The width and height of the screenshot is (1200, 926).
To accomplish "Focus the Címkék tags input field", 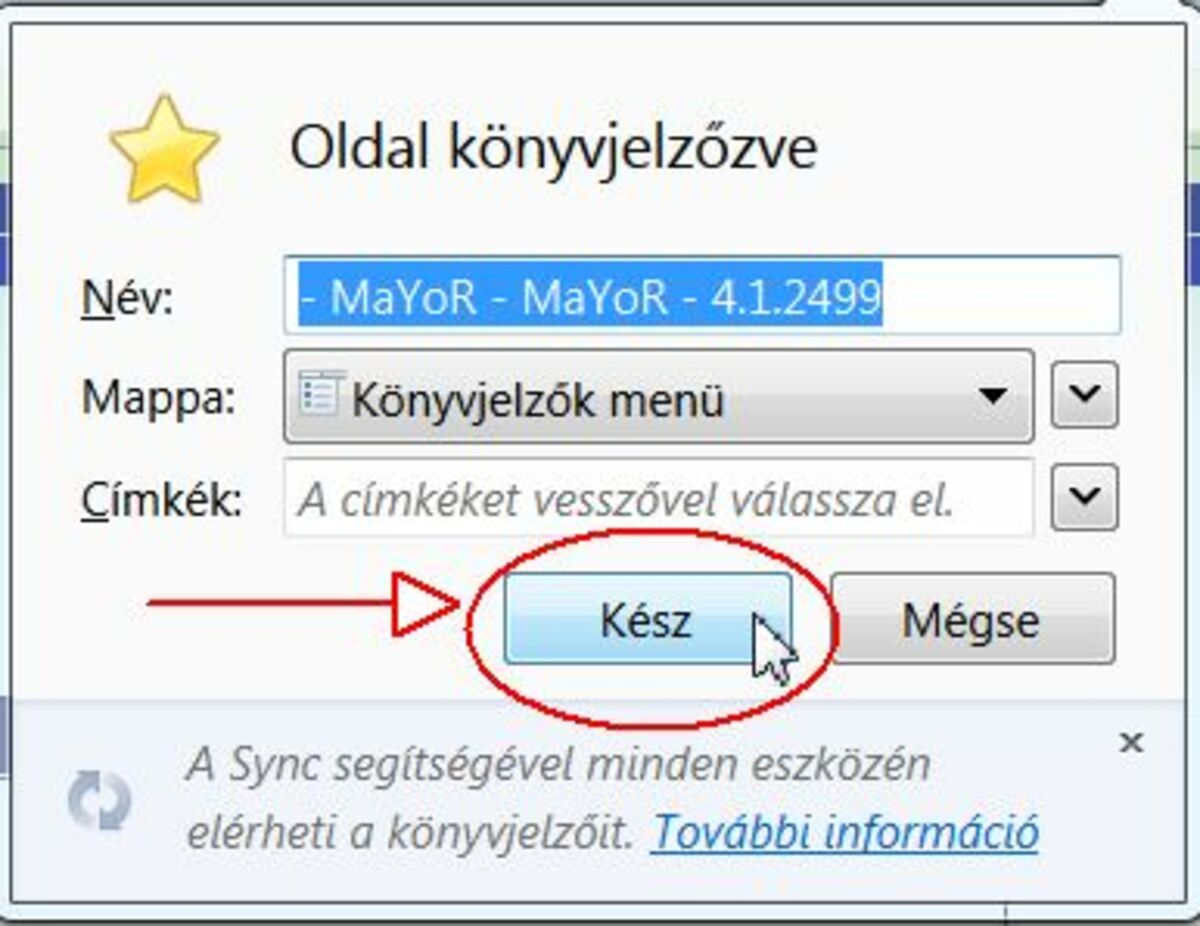I will [657, 498].
